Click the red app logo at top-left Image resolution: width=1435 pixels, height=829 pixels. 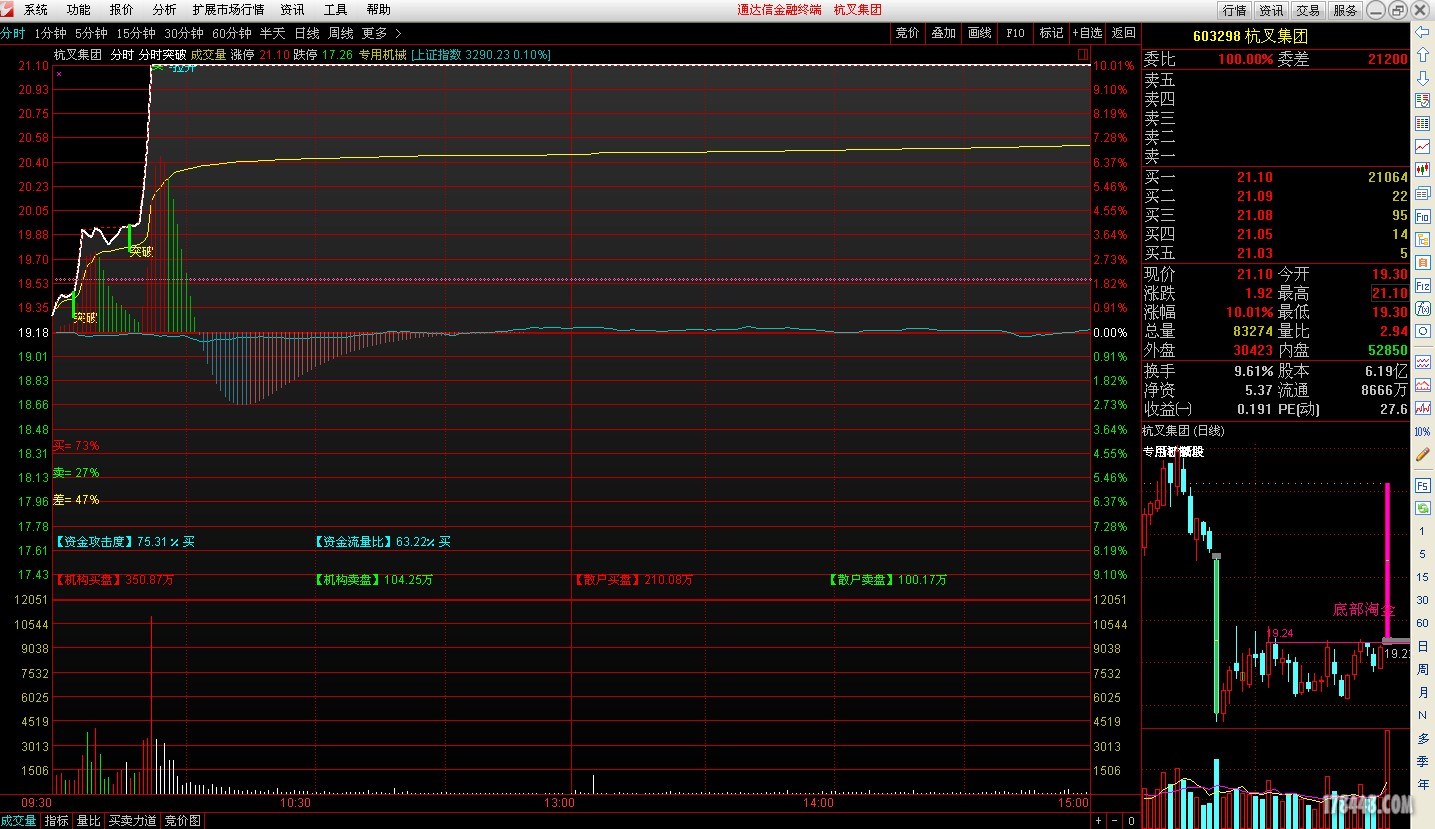[x=8, y=9]
